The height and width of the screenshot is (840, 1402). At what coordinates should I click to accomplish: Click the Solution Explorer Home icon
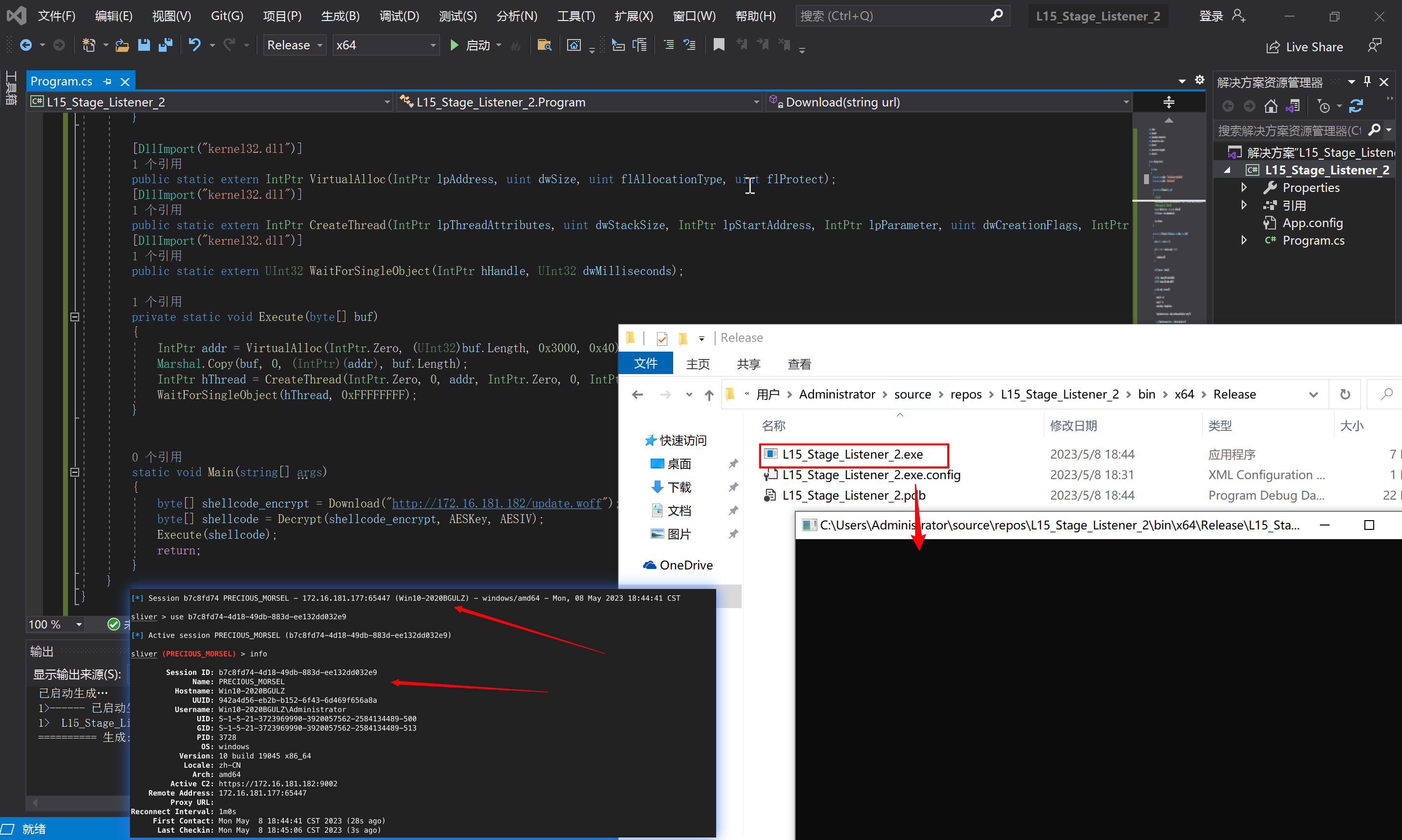coord(1271,106)
